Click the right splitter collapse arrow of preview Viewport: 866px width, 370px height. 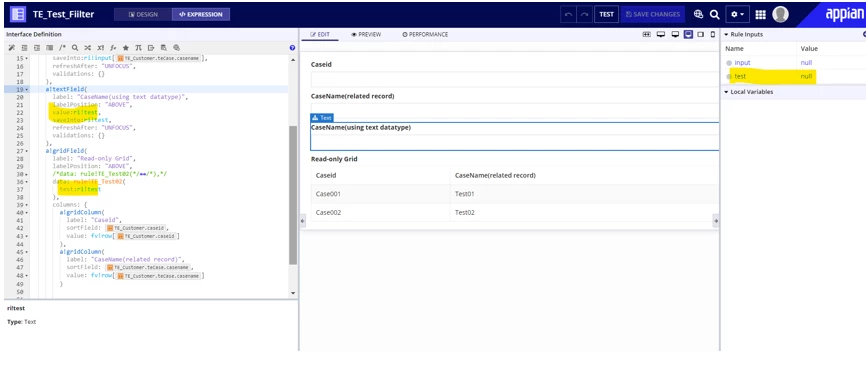pos(716,221)
